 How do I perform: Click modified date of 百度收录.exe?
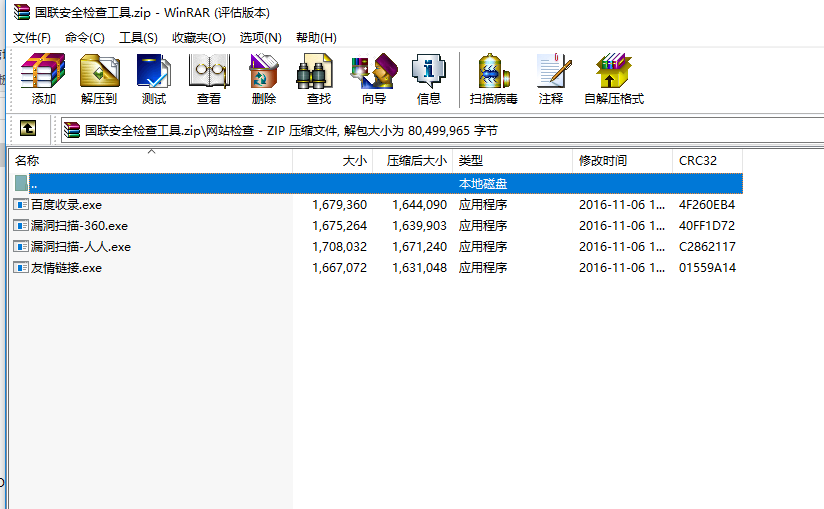(x=622, y=205)
